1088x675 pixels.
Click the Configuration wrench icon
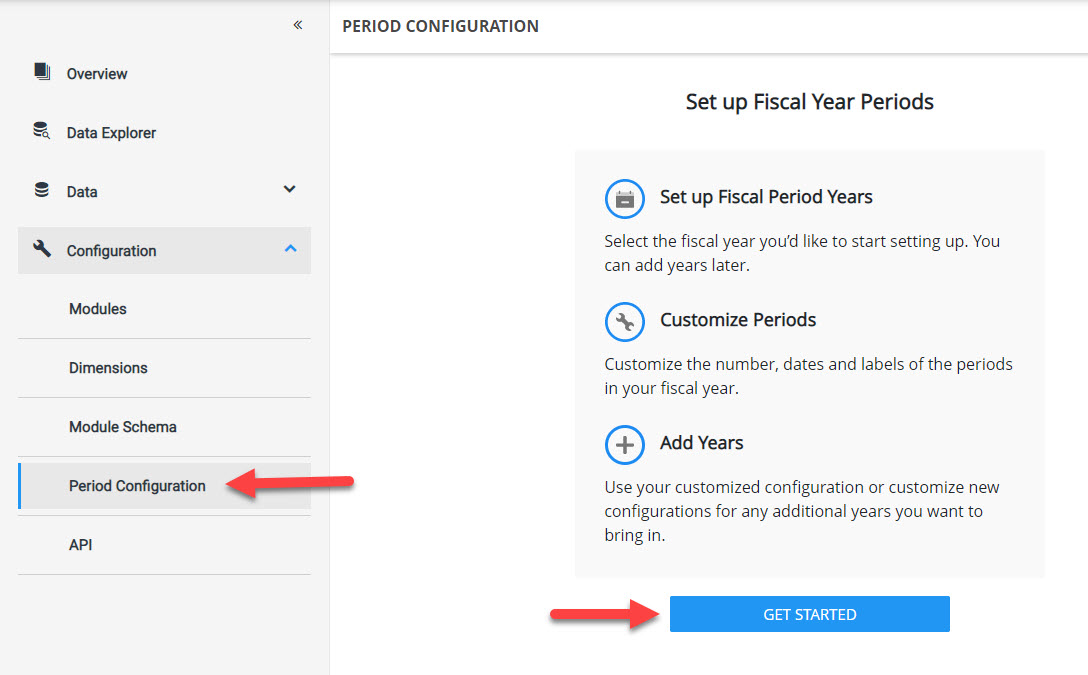click(42, 249)
